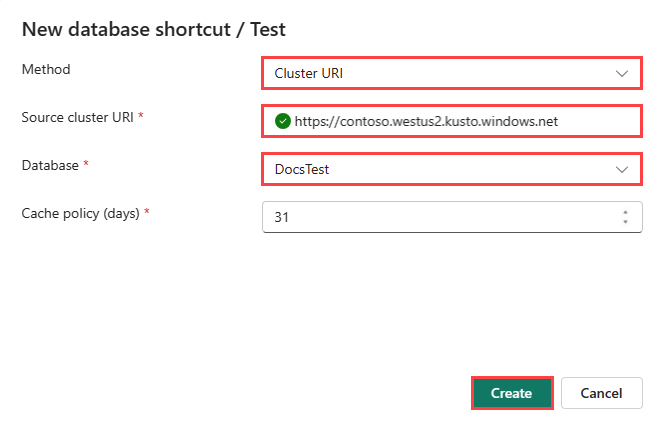Click the Database field label

[x=50, y=165]
